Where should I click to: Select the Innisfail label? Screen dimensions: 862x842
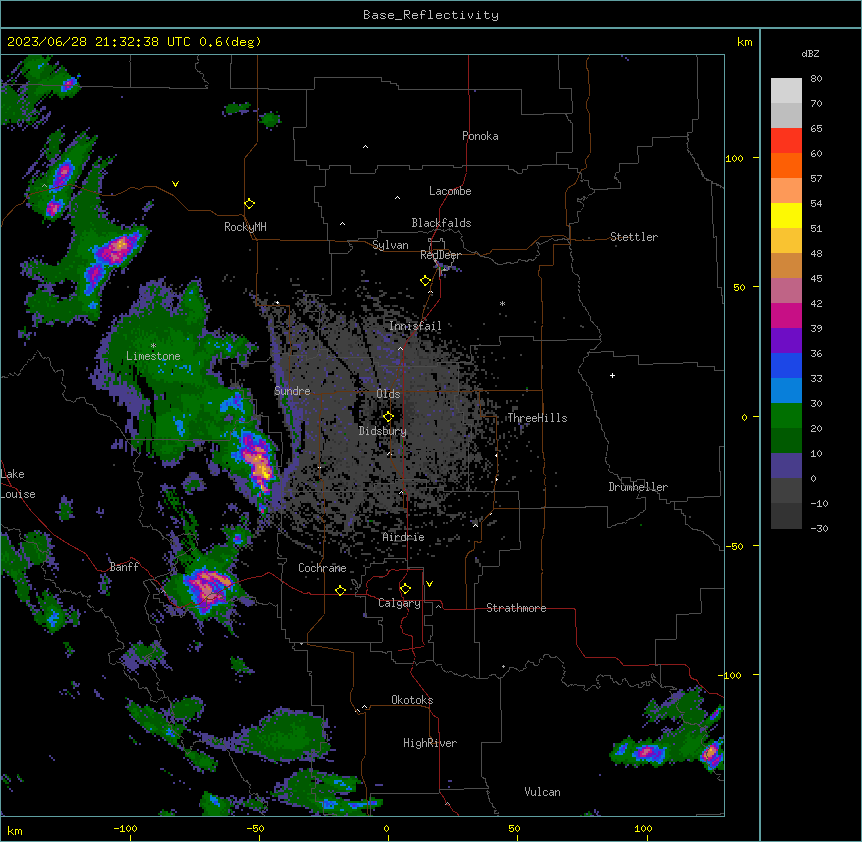pyautogui.click(x=415, y=326)
